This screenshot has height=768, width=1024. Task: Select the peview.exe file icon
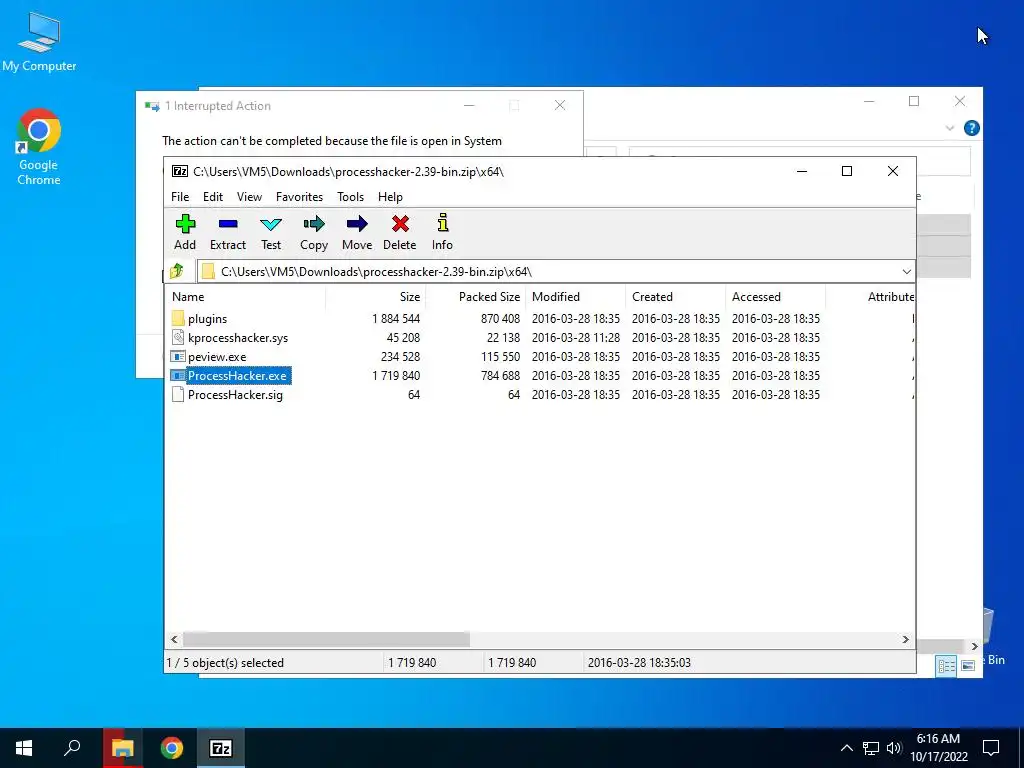[178, 357]
